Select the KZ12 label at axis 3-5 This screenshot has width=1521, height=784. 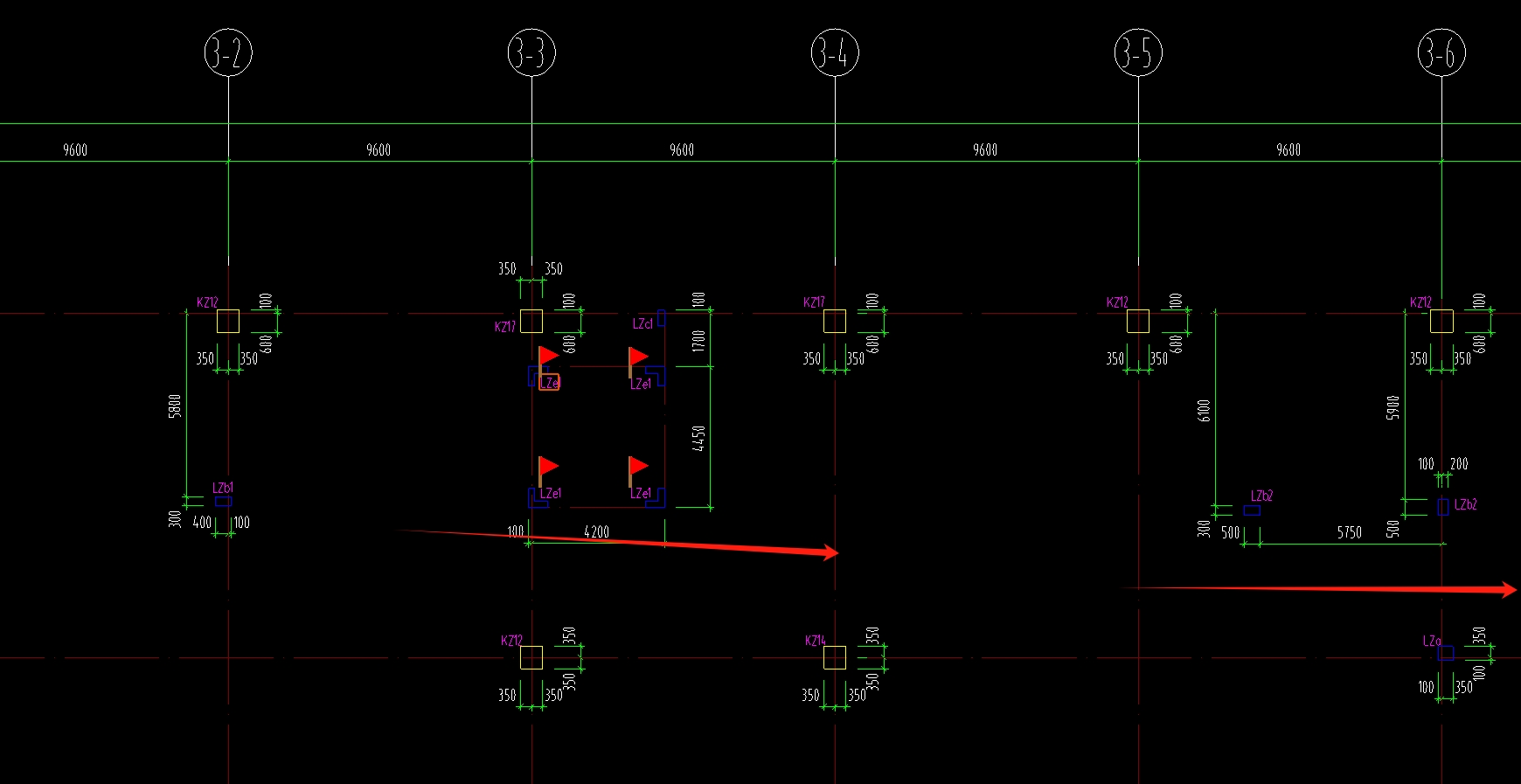pos(1117,302)
